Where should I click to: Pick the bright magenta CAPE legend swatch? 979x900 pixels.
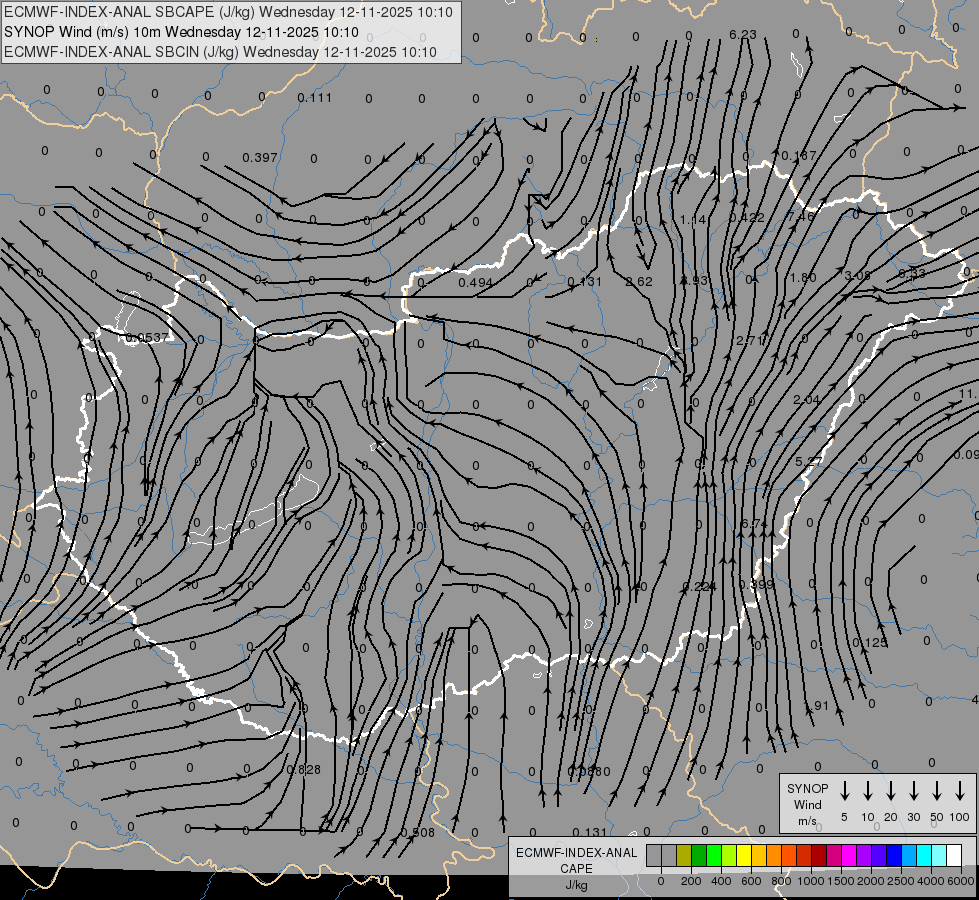[x=849, y=855]
